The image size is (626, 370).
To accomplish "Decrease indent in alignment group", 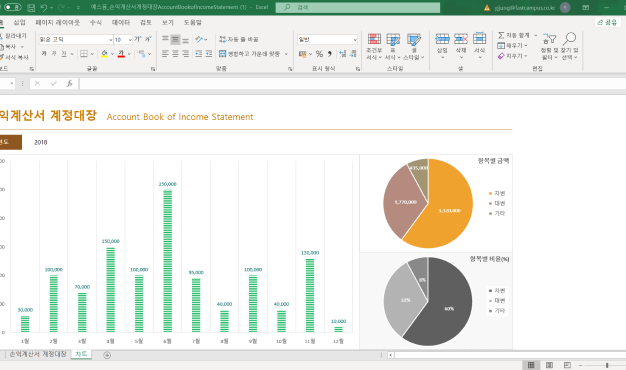I will (198, 53).
